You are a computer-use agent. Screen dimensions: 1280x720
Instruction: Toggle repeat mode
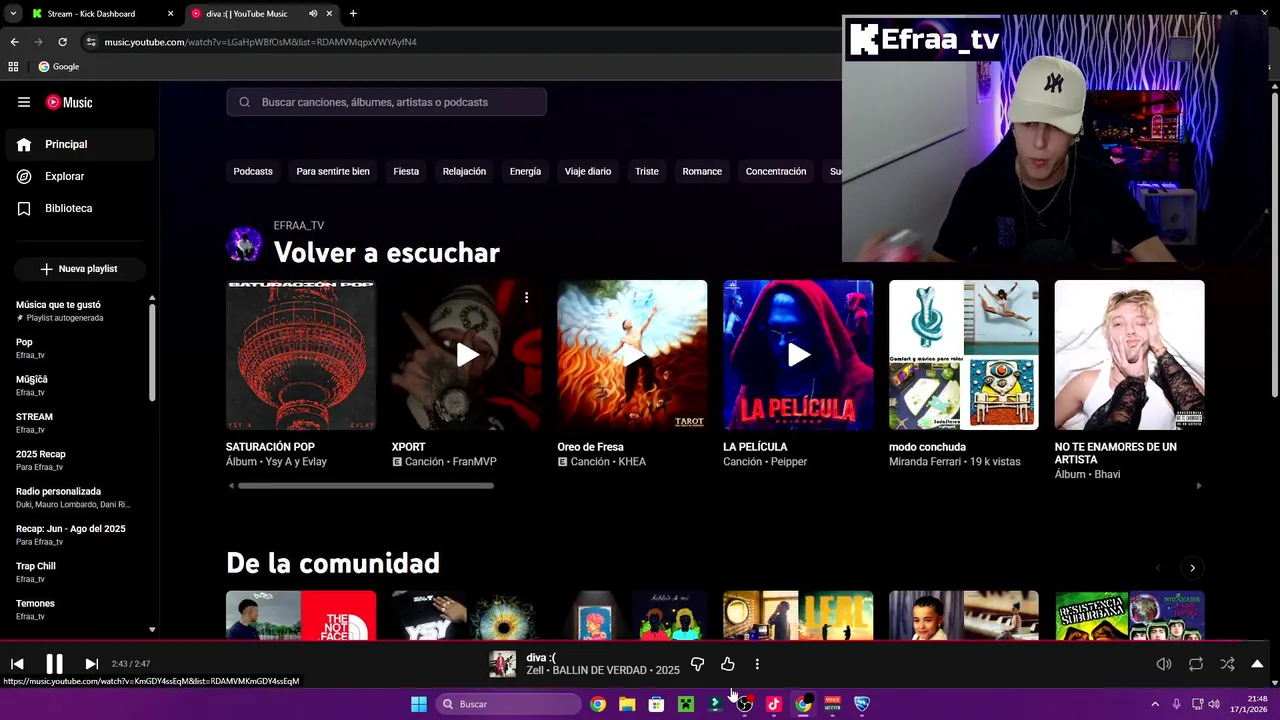pyautogui.click(x=1195, y=664)
